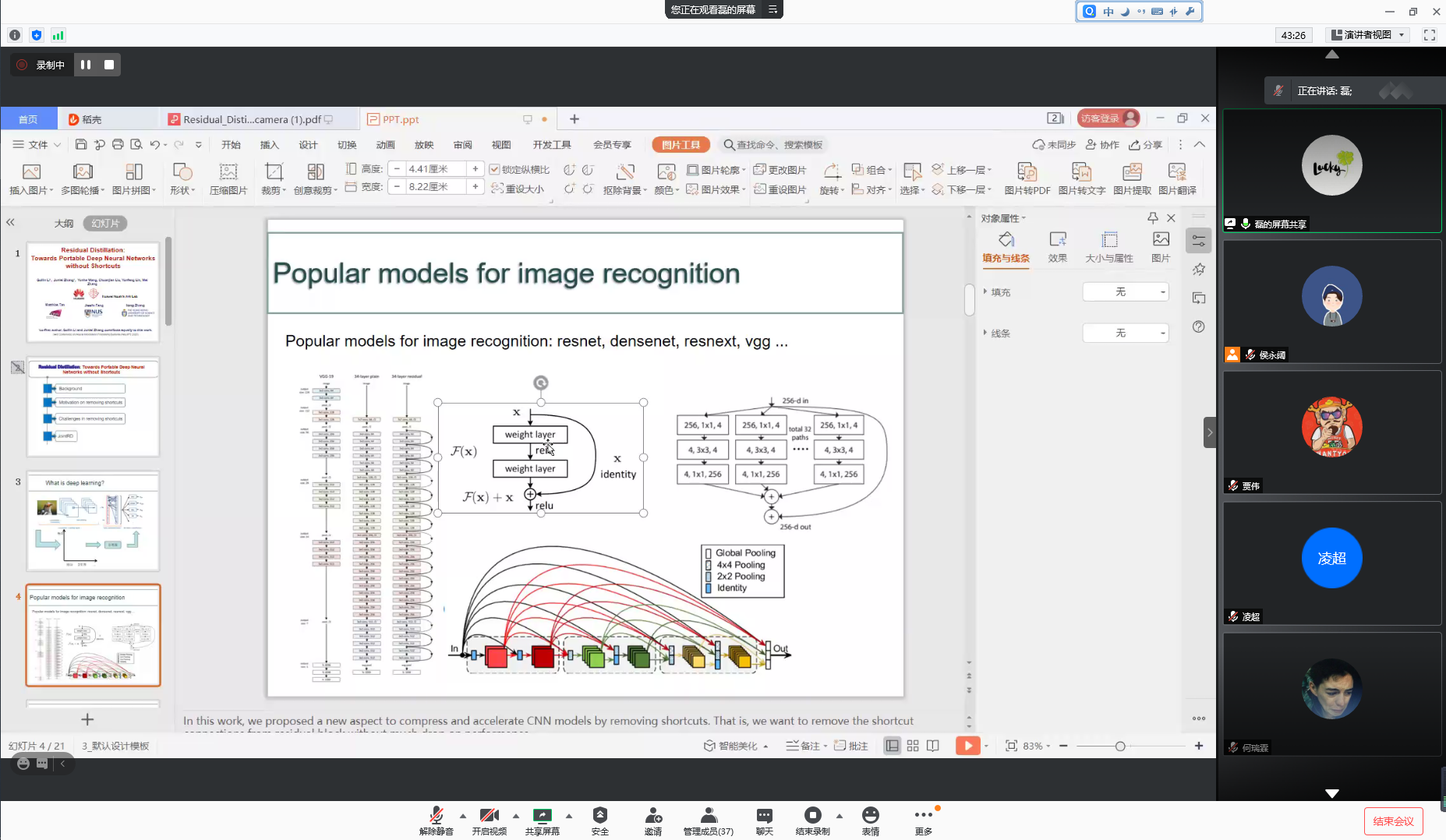Turn on camera with 开启视频

click(x=489, y=817)
